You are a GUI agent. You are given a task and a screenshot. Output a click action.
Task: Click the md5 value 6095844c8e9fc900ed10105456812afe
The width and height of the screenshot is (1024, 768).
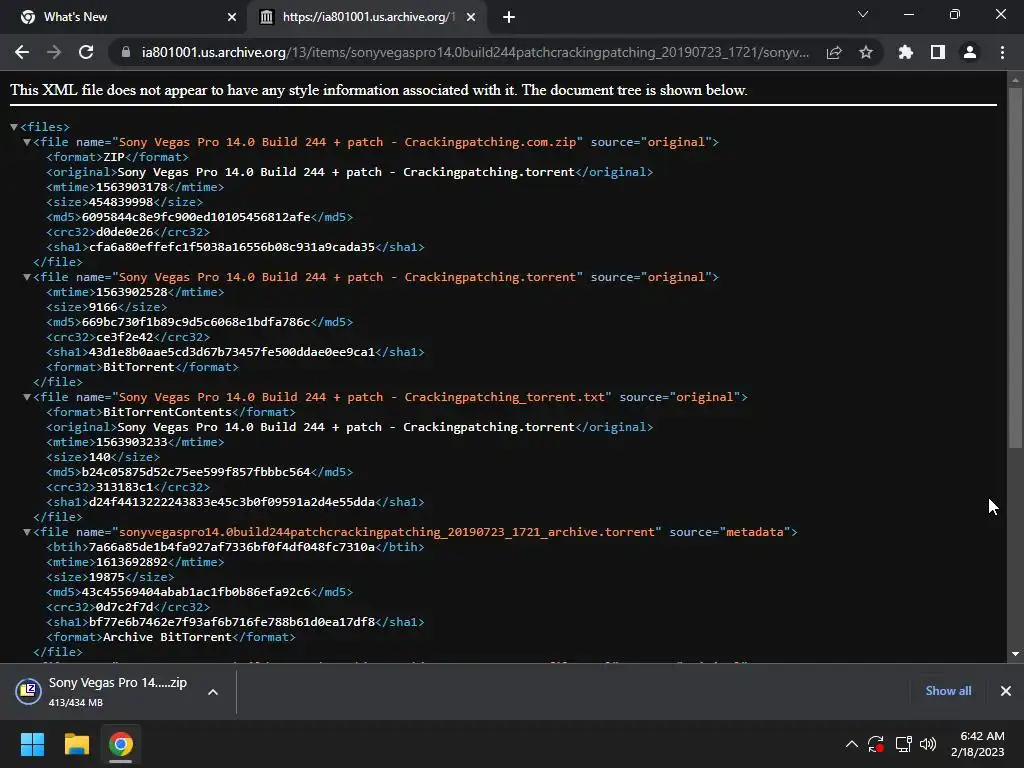coord(196,217)
